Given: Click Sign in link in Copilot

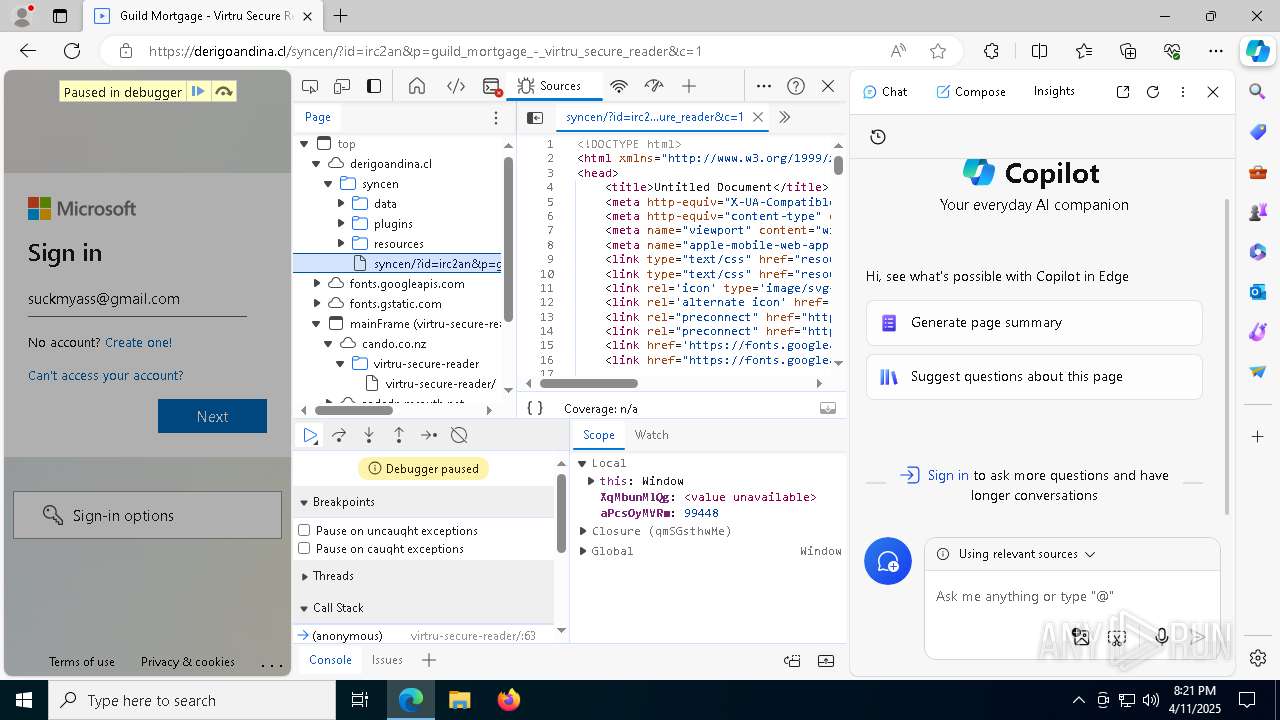Looking at the screenshot, I should 947,476.
